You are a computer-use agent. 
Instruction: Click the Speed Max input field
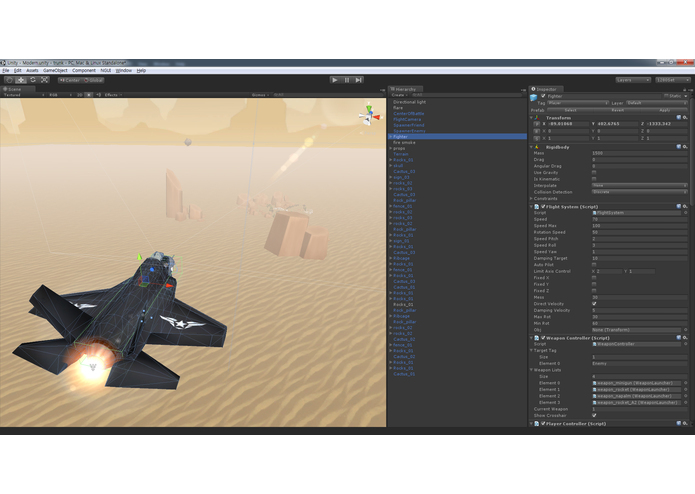640,226
